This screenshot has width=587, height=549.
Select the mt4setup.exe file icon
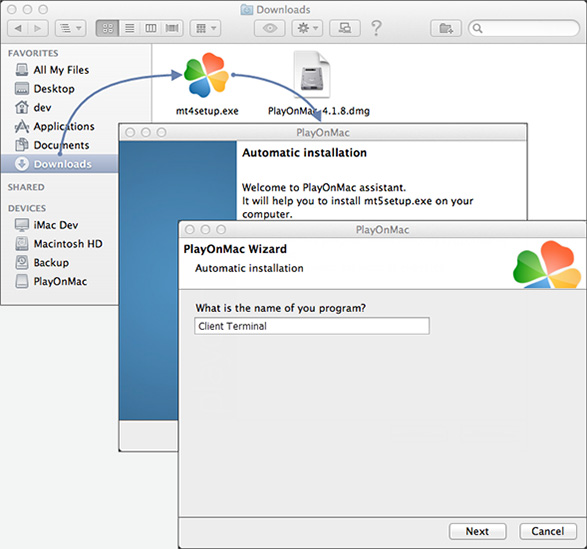click(206, 75)
